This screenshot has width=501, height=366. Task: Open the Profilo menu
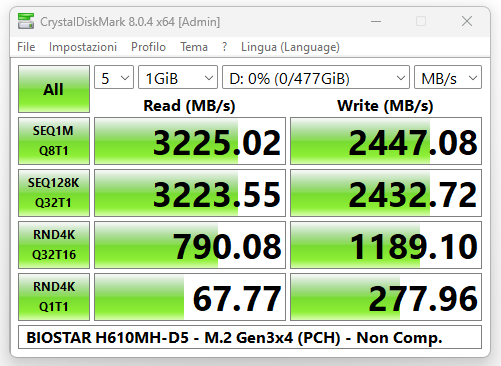[x=148, y=47]
